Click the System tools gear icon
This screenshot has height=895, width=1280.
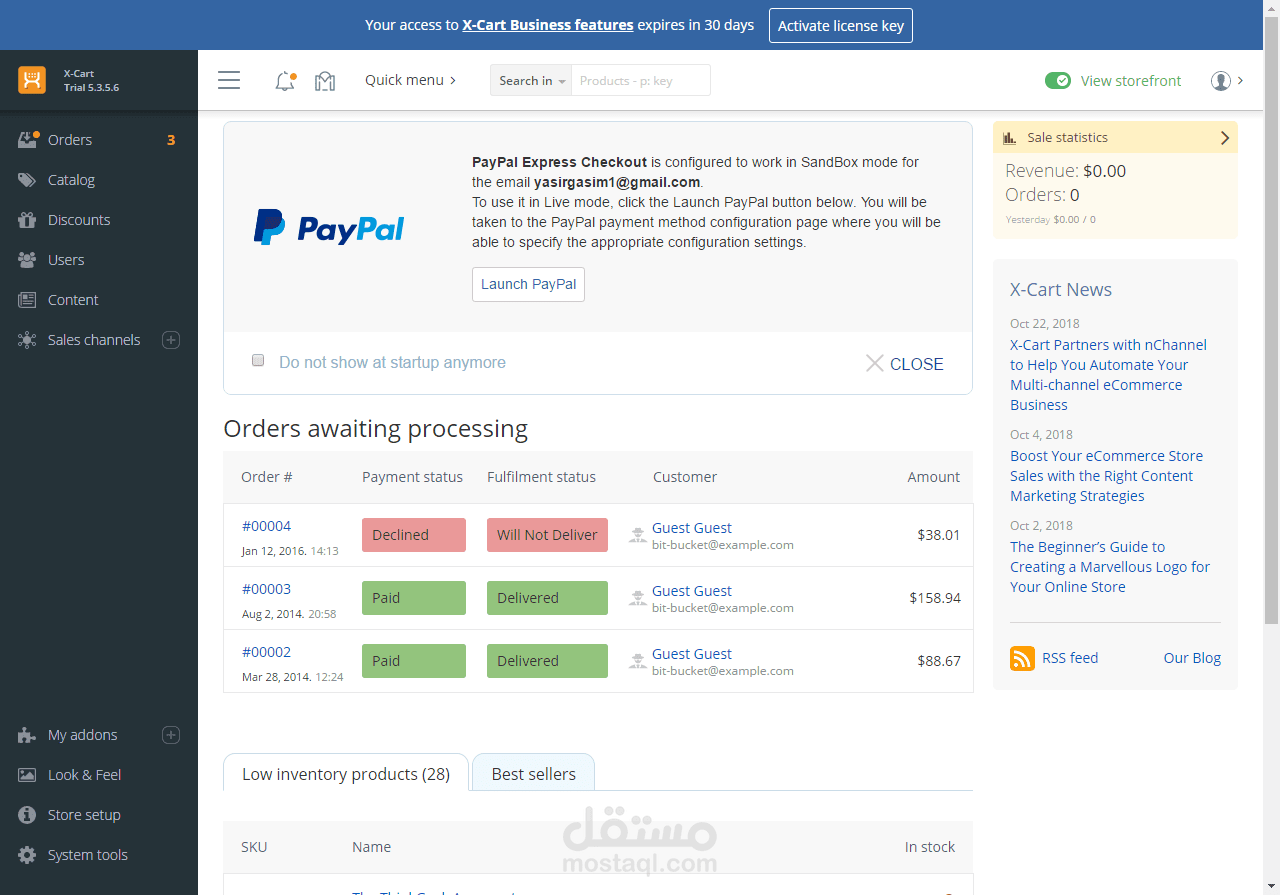[28, 855]
